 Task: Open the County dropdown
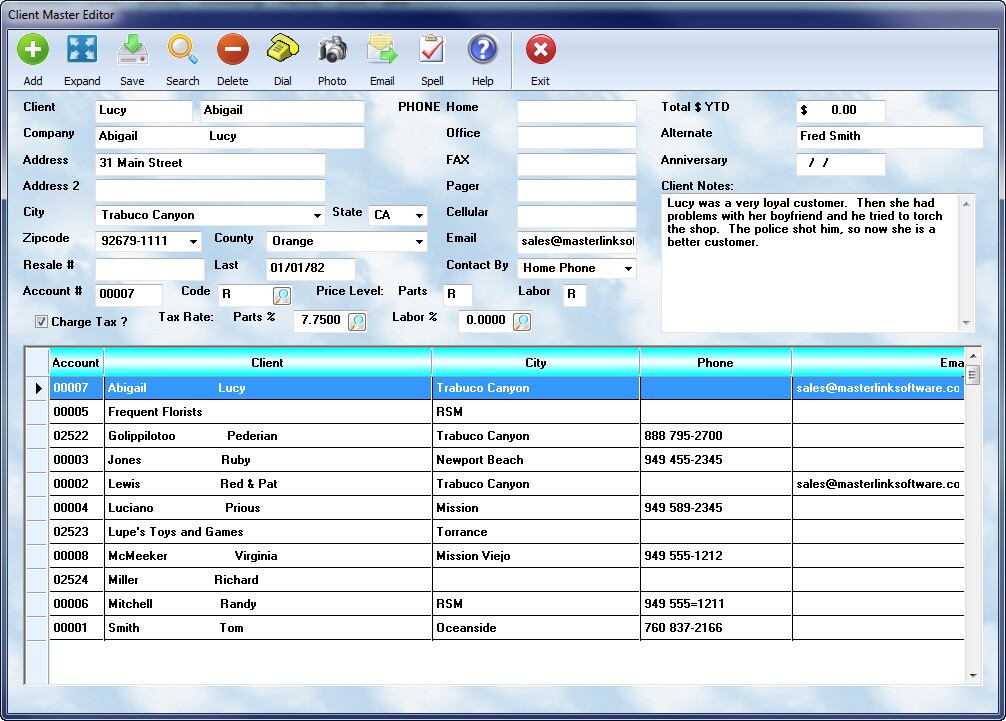point(419,241)
